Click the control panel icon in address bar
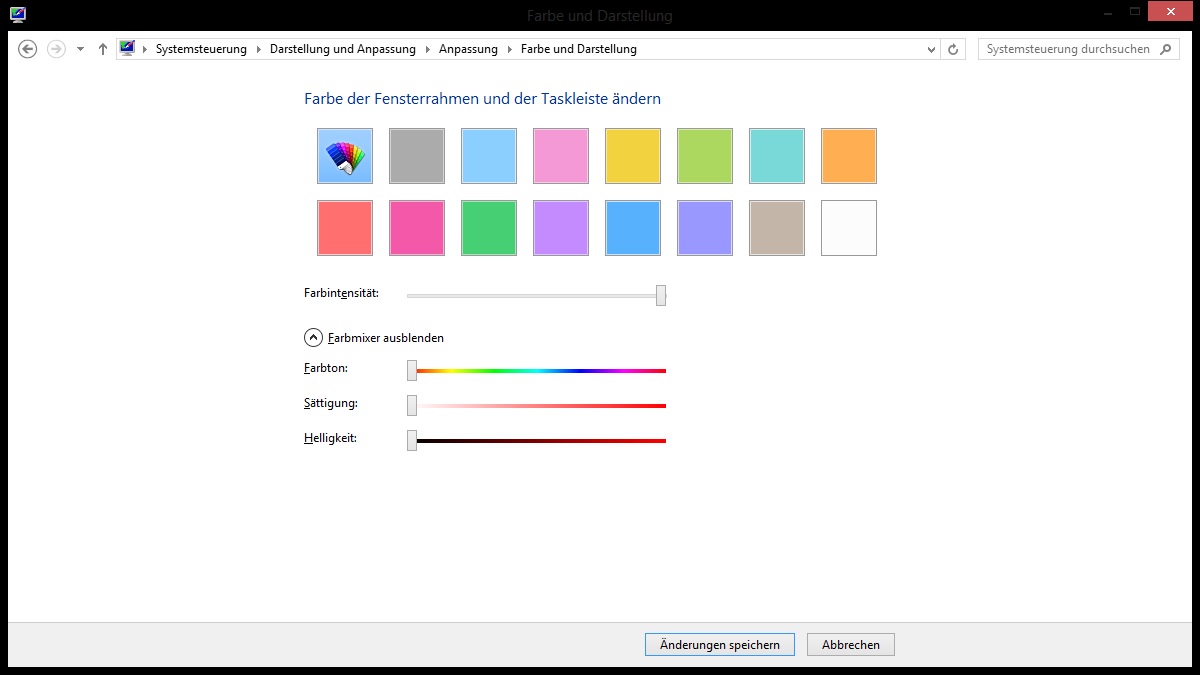The width and height of the screenshot is (1200, 675). click(127, 48)
